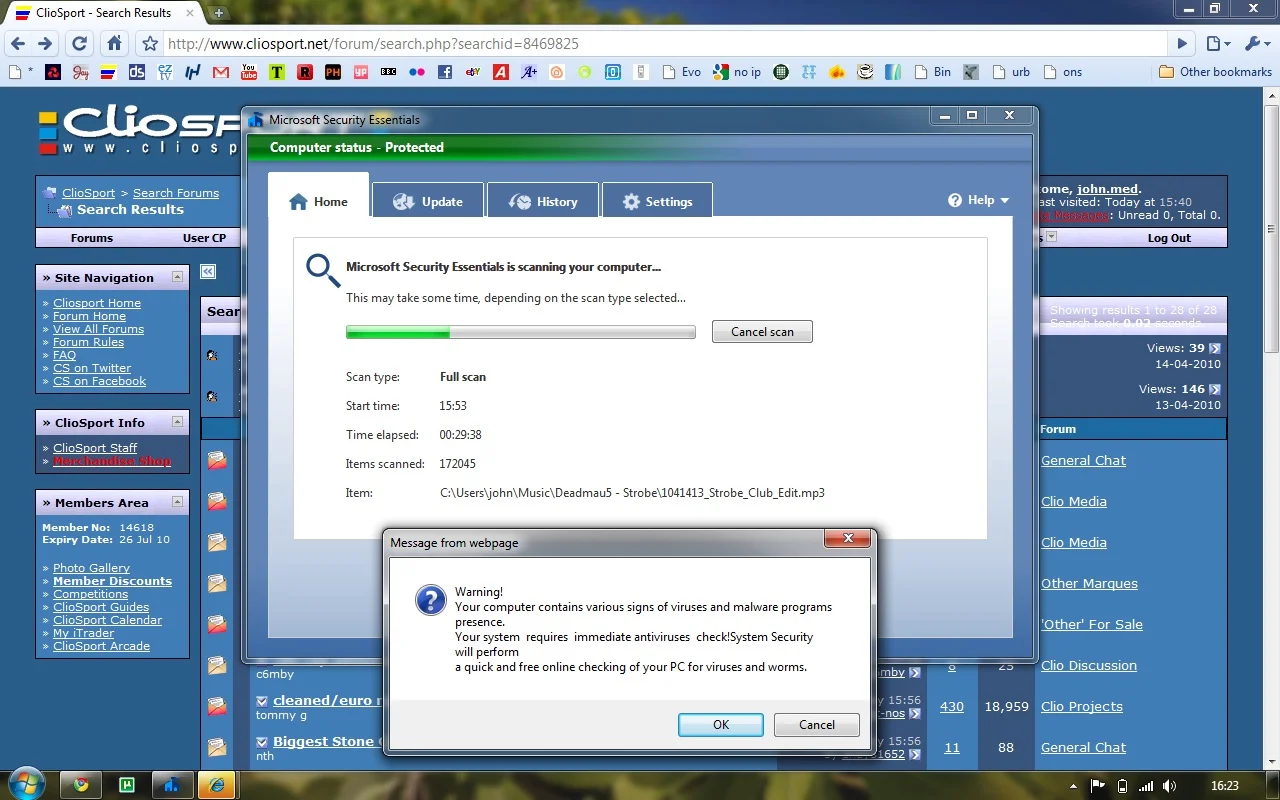This screenshot has width=1280, height=800.
Task: Log Out of the ClioSport forum
Action: (x=1169, y=238)
